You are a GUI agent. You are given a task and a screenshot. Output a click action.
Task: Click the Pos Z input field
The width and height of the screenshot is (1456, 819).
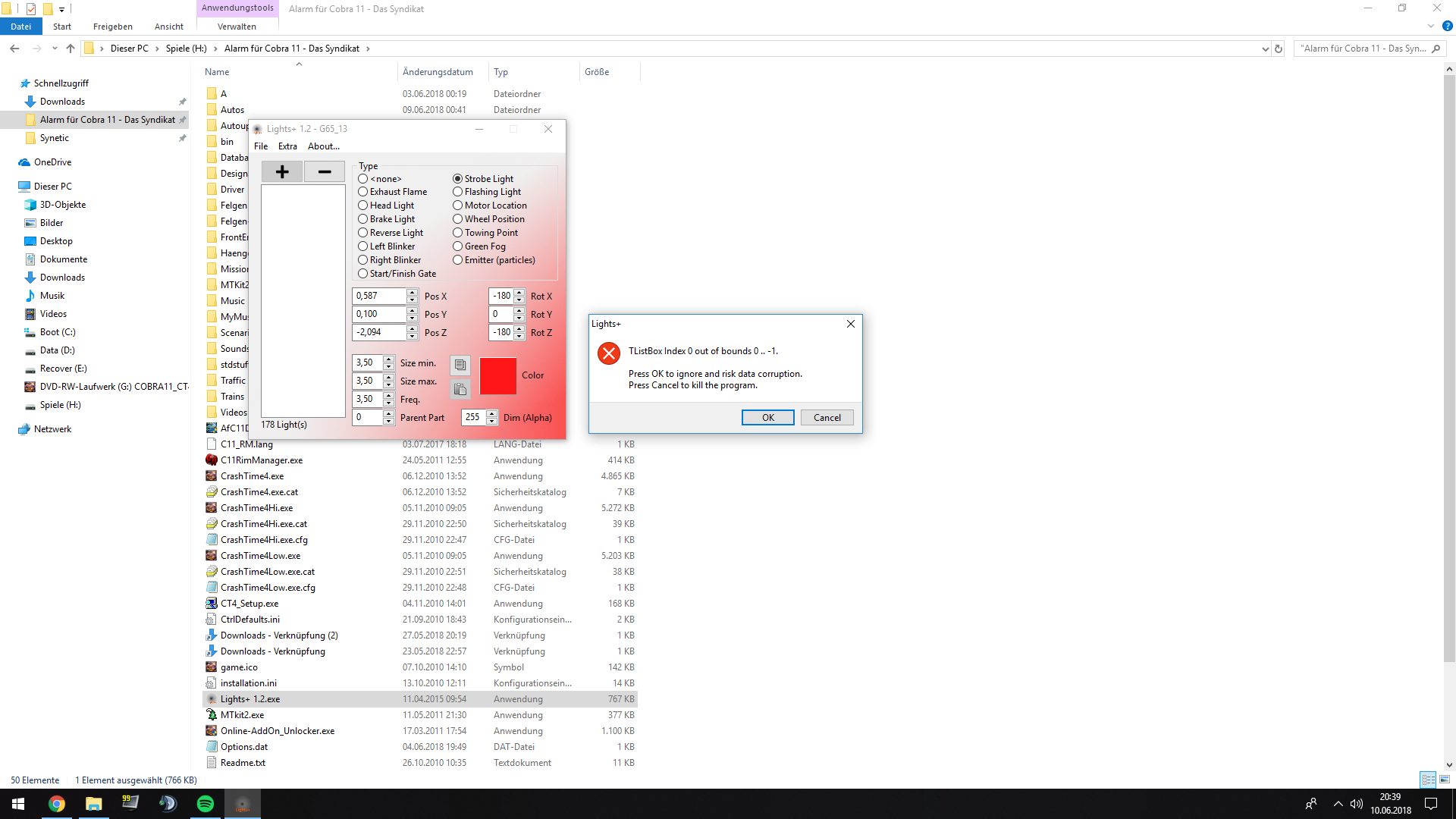[x=379, y=332]
